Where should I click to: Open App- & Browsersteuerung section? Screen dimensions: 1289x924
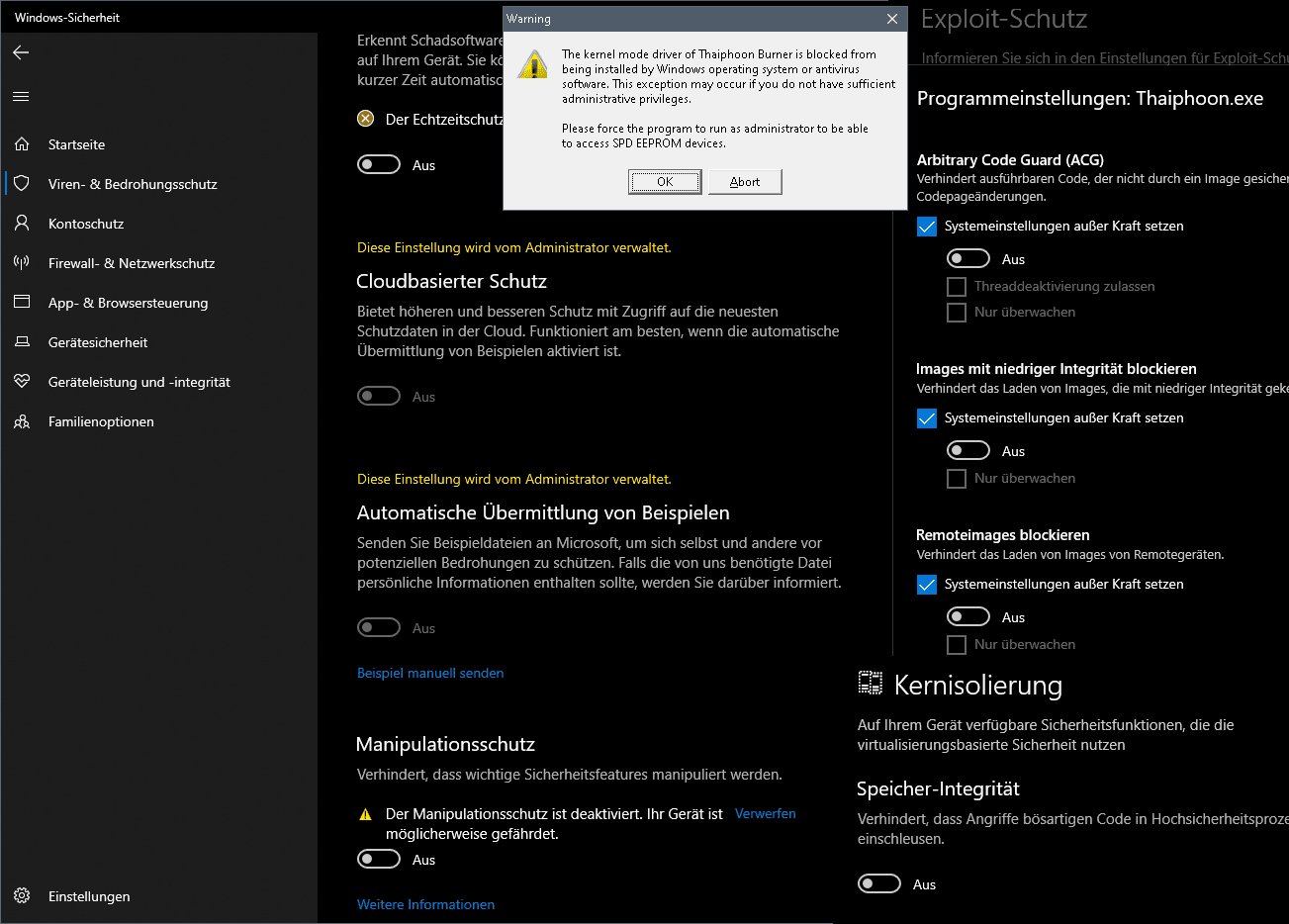click(x=128, y=303)
